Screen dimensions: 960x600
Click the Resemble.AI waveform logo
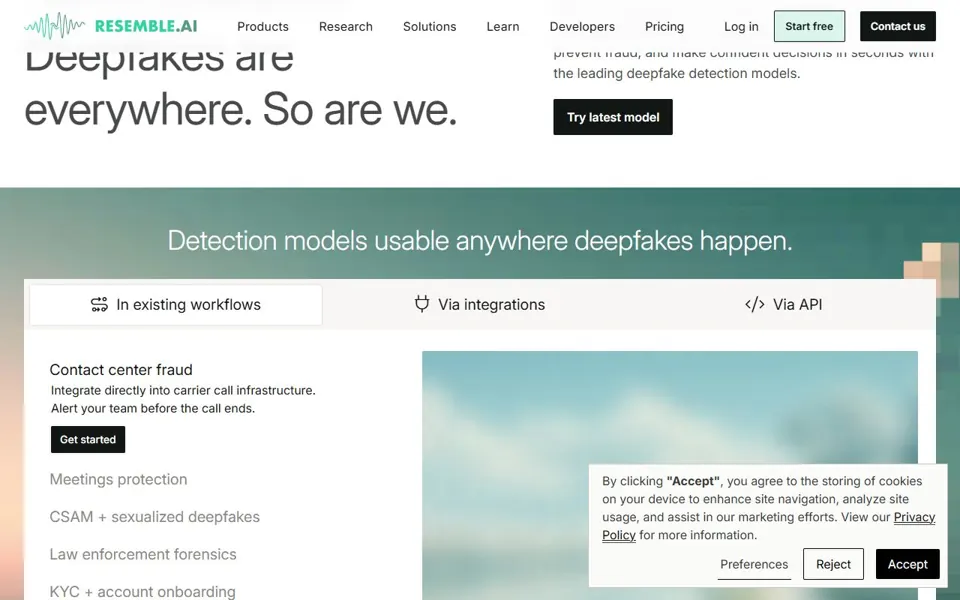(111, 26)
